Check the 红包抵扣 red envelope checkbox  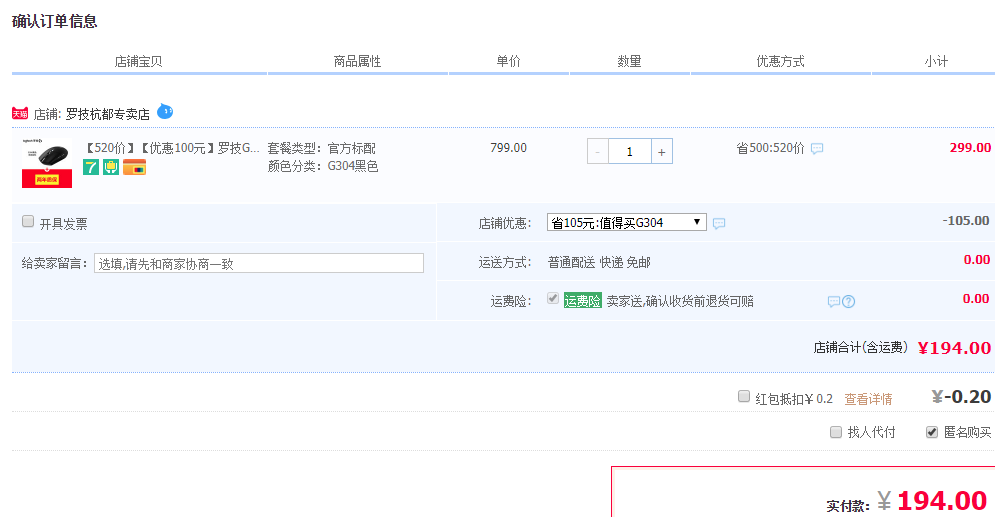click(744, 396)
